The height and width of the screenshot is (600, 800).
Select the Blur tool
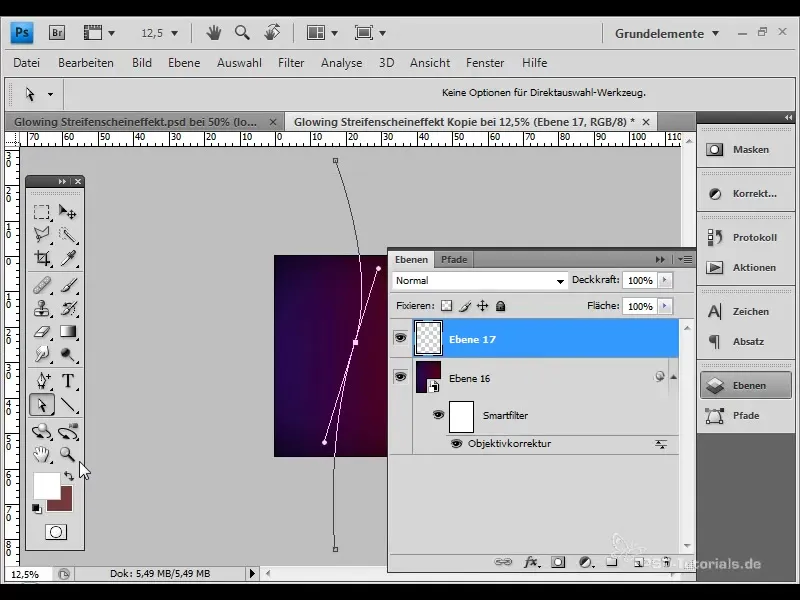tap(42, 354)
